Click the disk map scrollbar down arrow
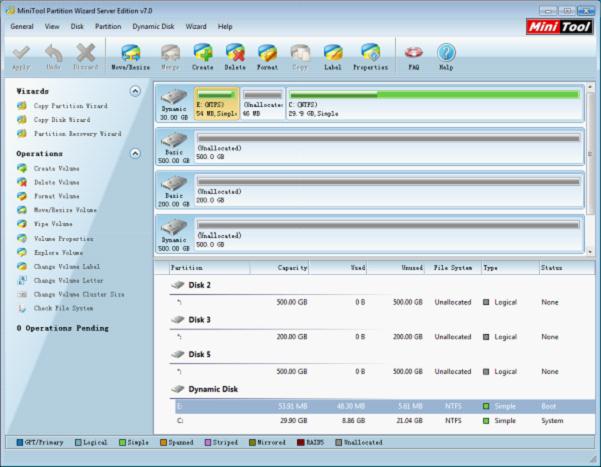The width and height of the screenshot is (601, 467). pyautogui.click(x=590, y=252)
